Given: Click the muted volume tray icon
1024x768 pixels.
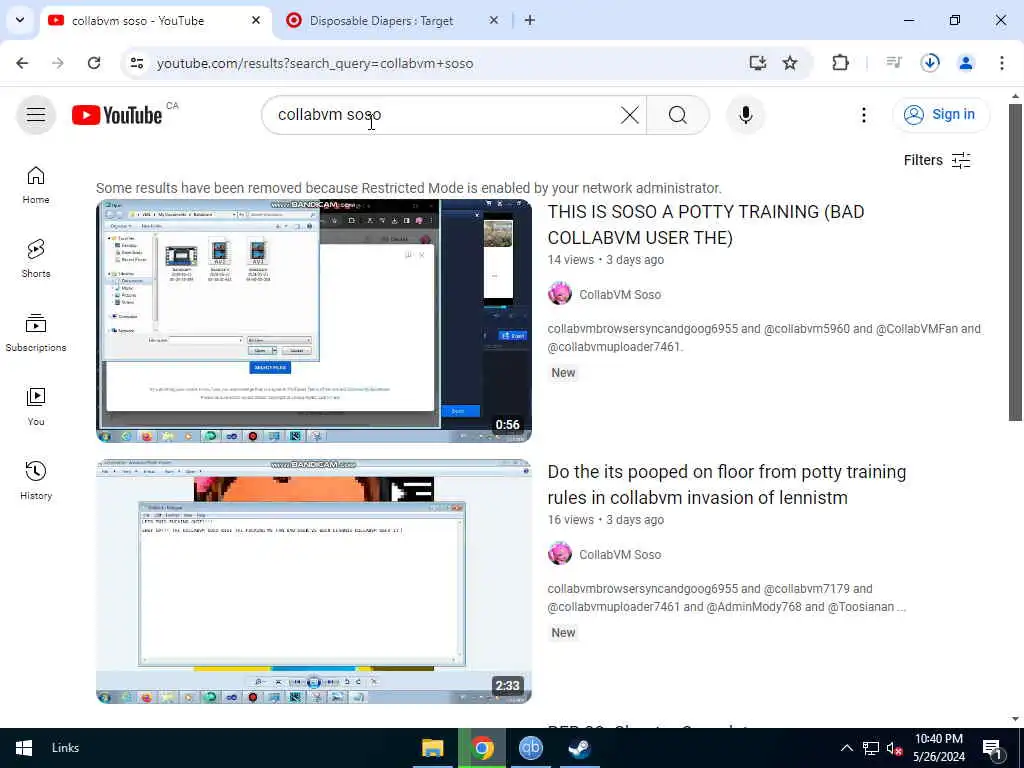Looking at the screenshot, I should tap(894, 748).
